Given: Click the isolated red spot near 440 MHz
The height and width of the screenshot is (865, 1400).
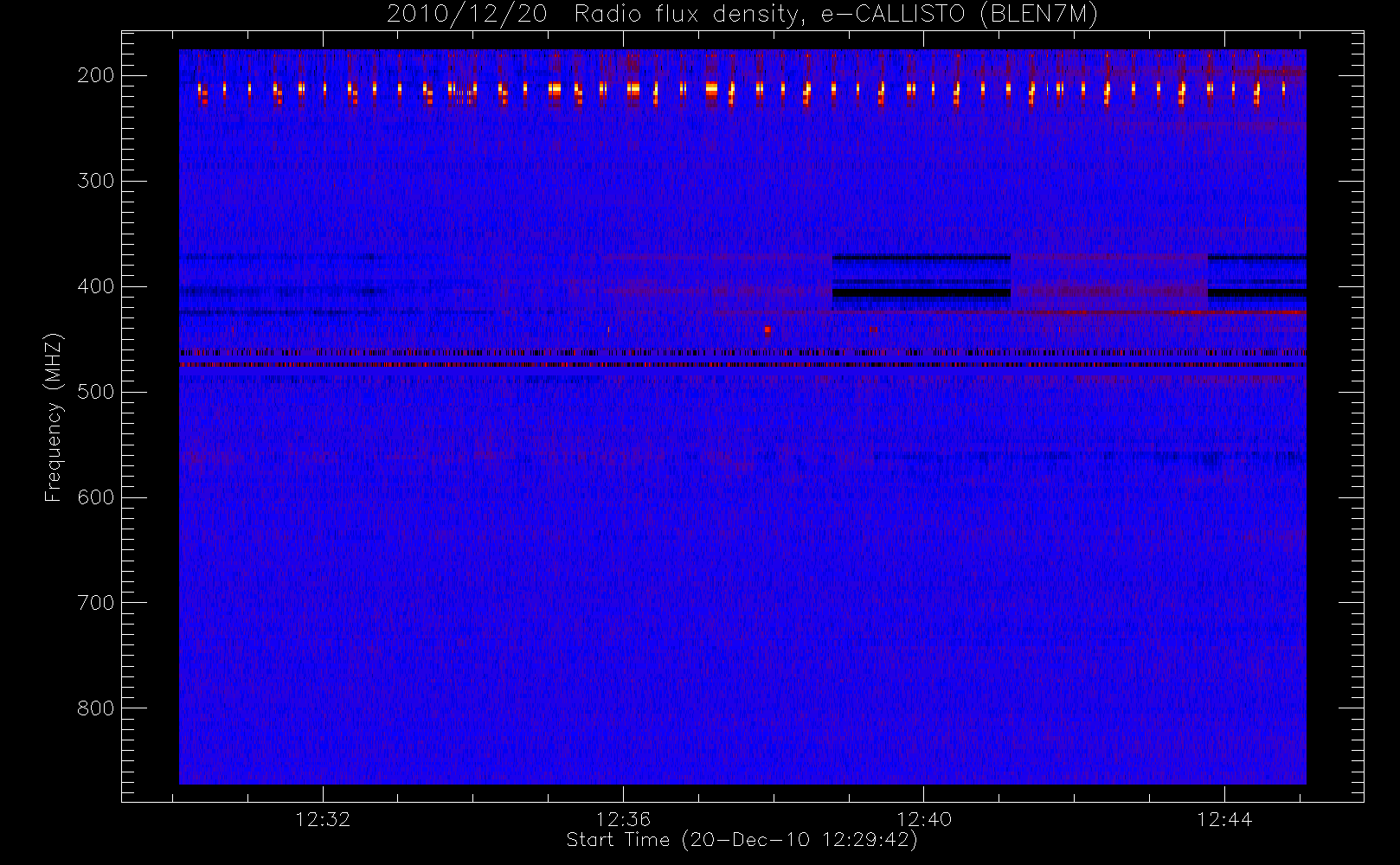Looking at the screenshot, I should (767, 330).
